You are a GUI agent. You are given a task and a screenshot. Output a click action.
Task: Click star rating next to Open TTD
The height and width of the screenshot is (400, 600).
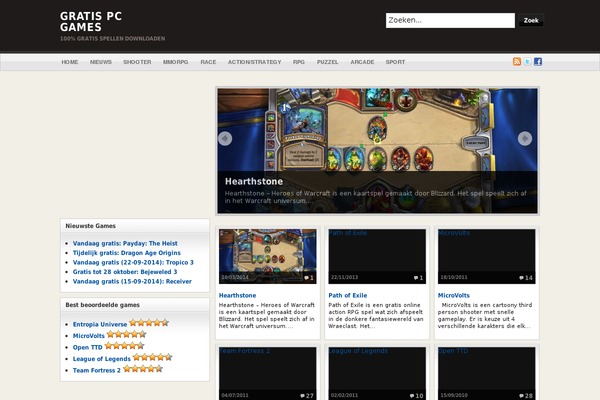pos(124,346)
